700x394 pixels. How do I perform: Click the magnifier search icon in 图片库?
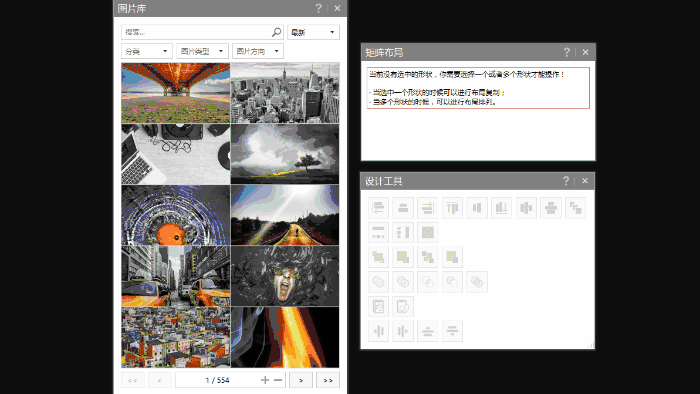(276, 32)
